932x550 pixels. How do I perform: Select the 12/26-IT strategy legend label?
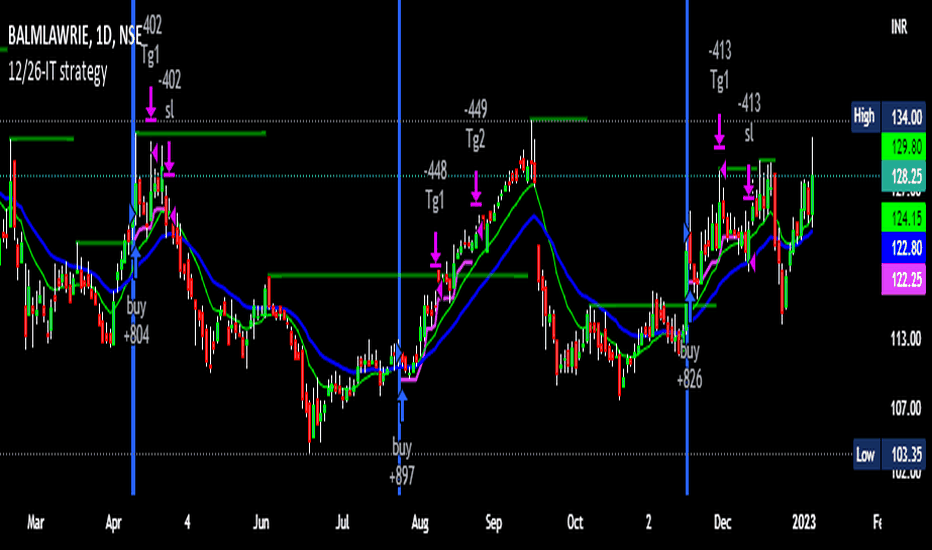coord(58,72)
